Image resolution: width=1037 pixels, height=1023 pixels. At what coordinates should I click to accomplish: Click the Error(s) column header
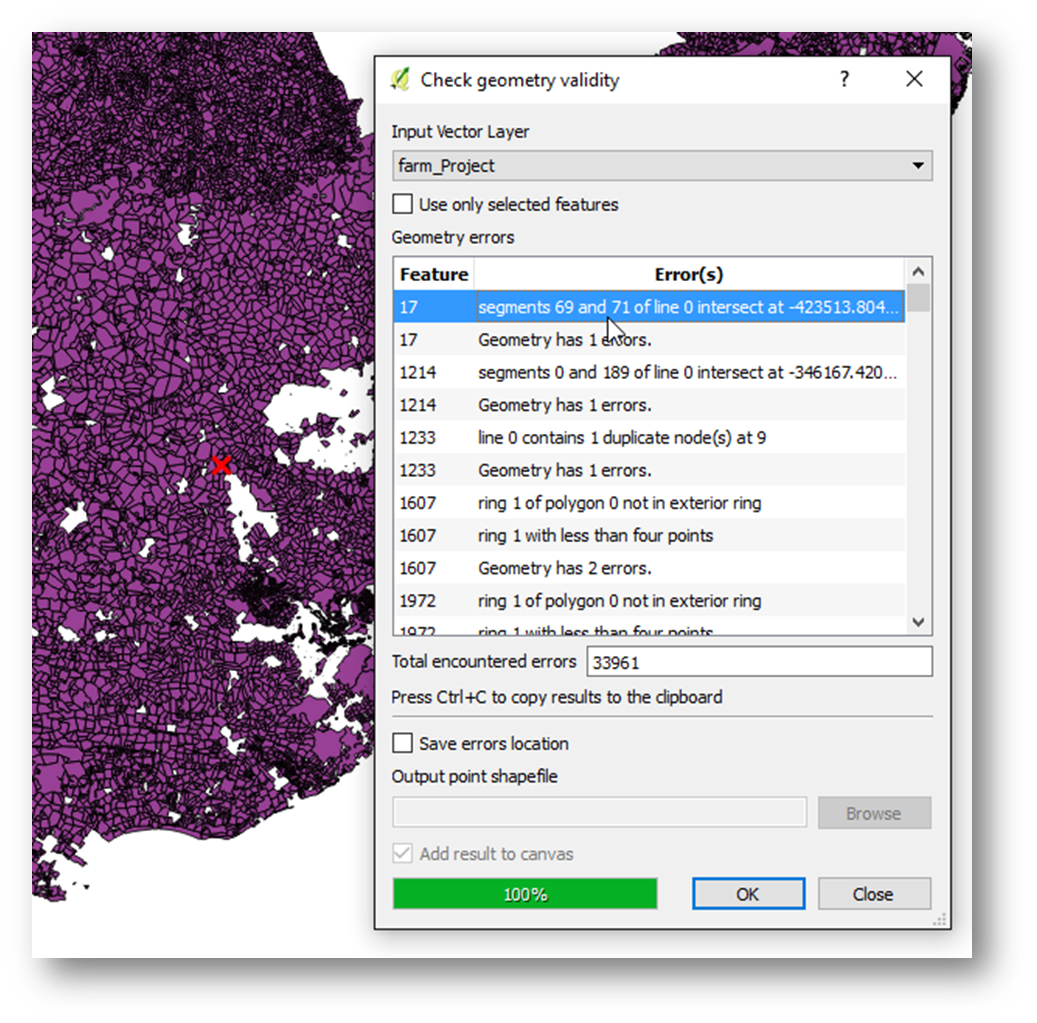pos(688,274)
